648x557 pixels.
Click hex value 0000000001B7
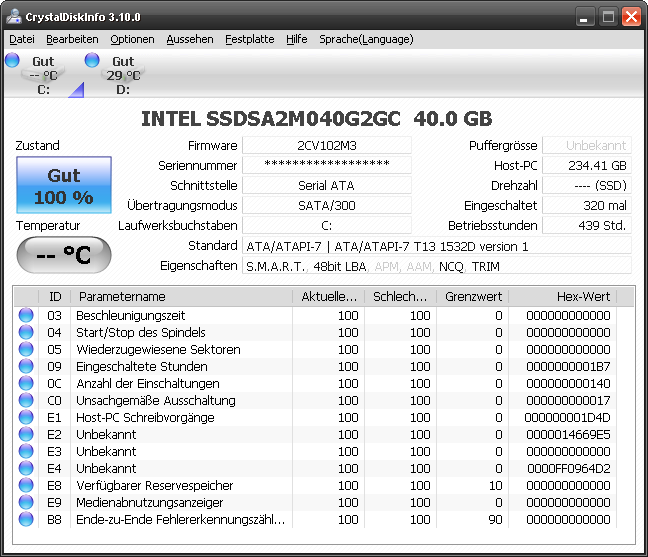[568, 367]
